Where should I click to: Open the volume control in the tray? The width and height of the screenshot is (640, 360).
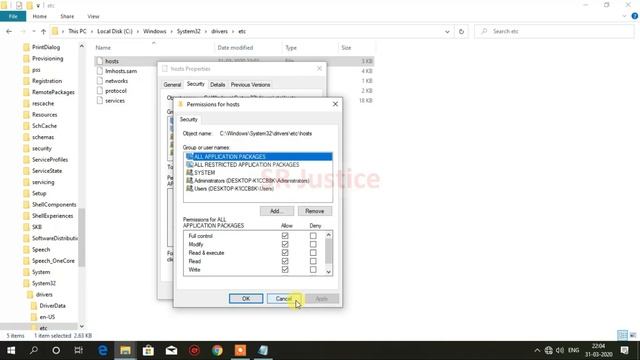(560, 350)
